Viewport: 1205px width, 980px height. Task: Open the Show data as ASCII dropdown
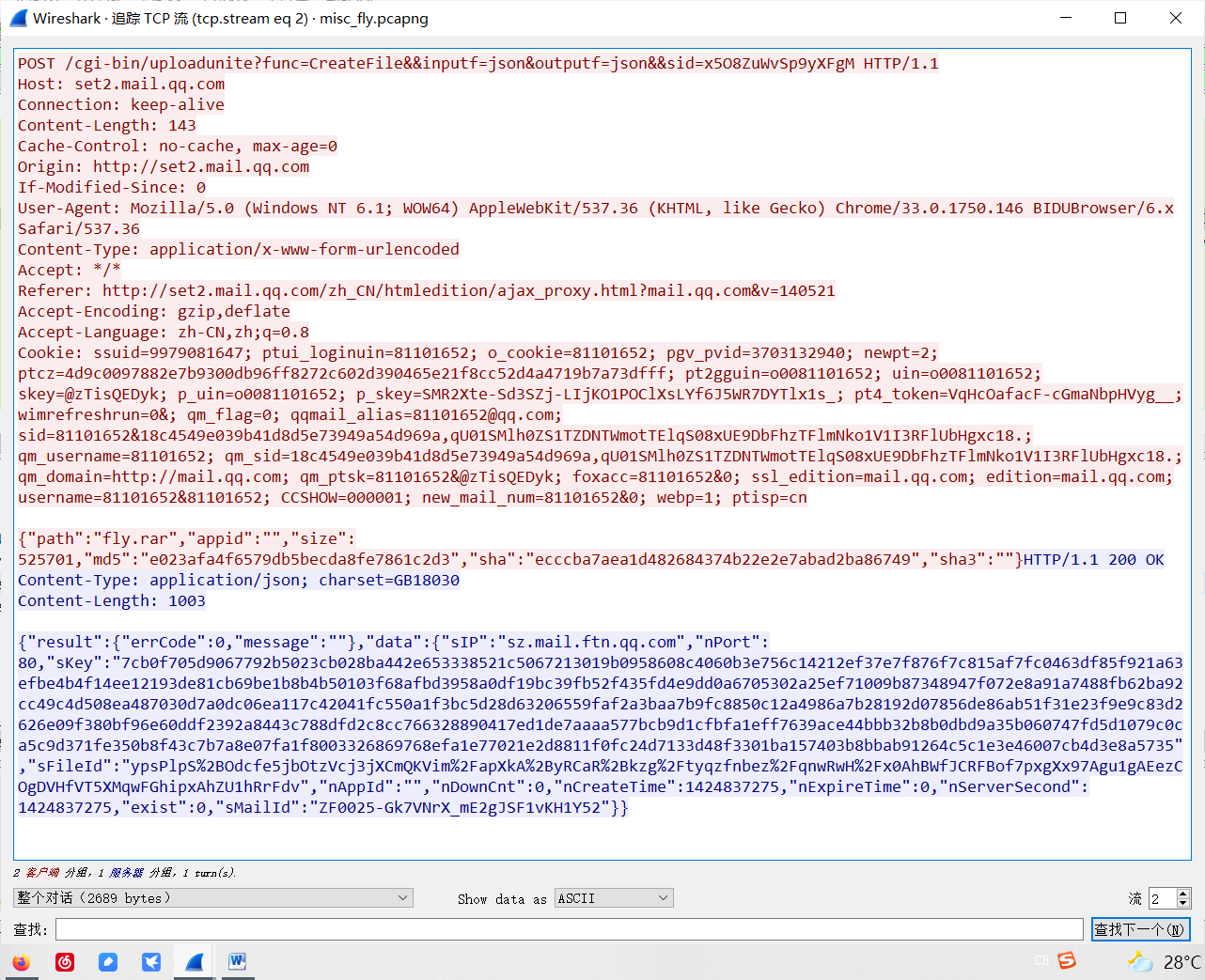[x=614, y=898]
